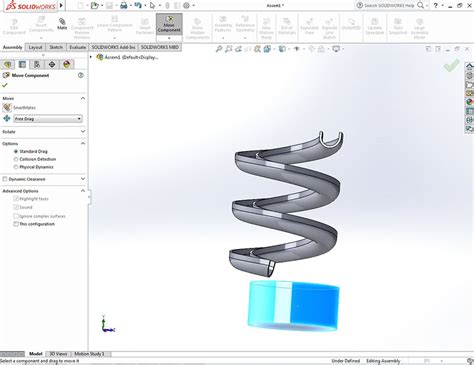This screenshot has height=365, width=474.
Task: Select the Standard Drag radio button
Action: pos(16,151)
